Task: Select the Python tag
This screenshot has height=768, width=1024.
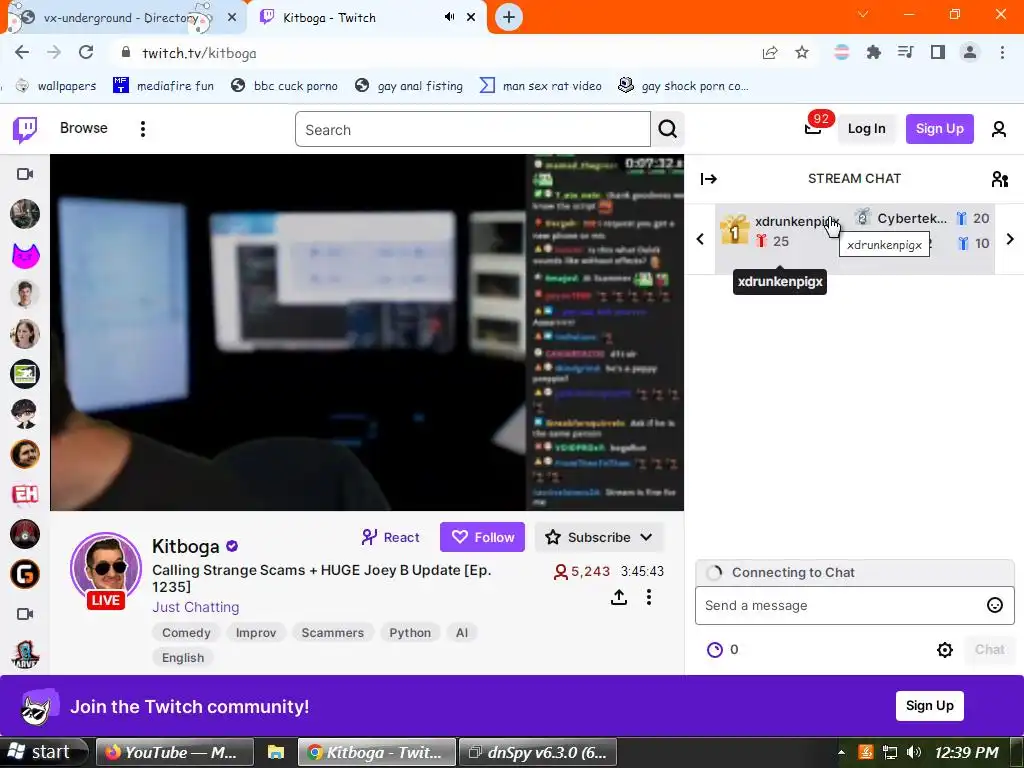Action: click(410, 633)
